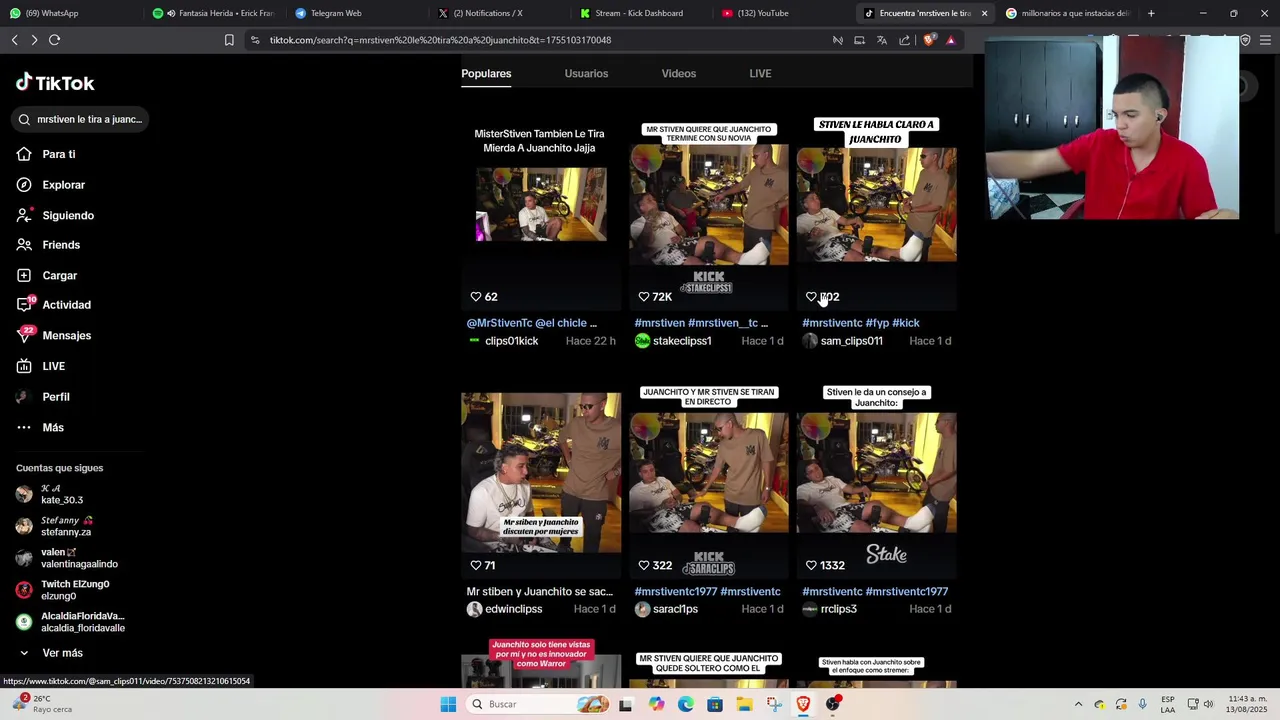This screenshot has width=1280, height=720.
Task: Open a new browser tab
Action: pyautogui.click(x=1151, y=13)
